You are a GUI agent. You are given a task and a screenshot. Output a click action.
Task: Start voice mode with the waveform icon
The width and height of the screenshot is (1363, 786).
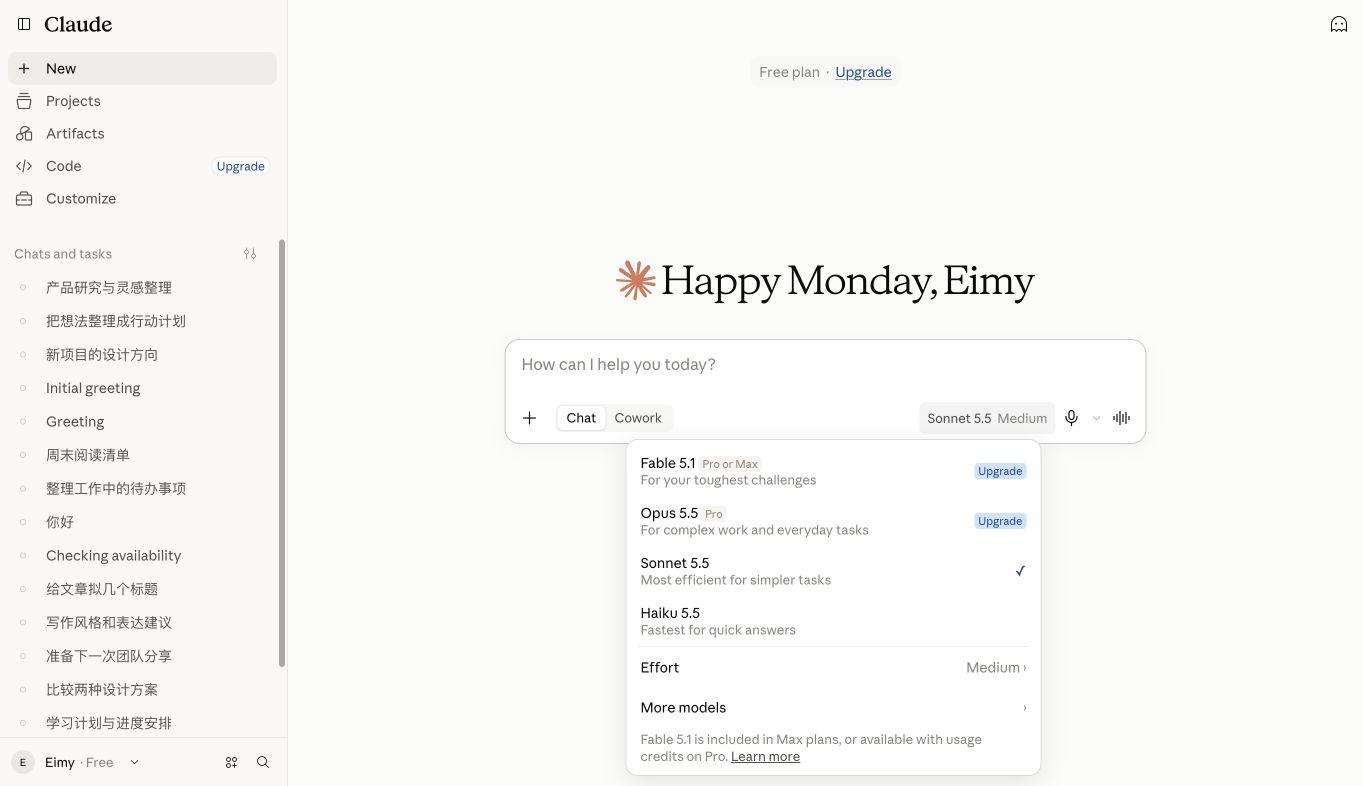click(x=1121, y=418)
